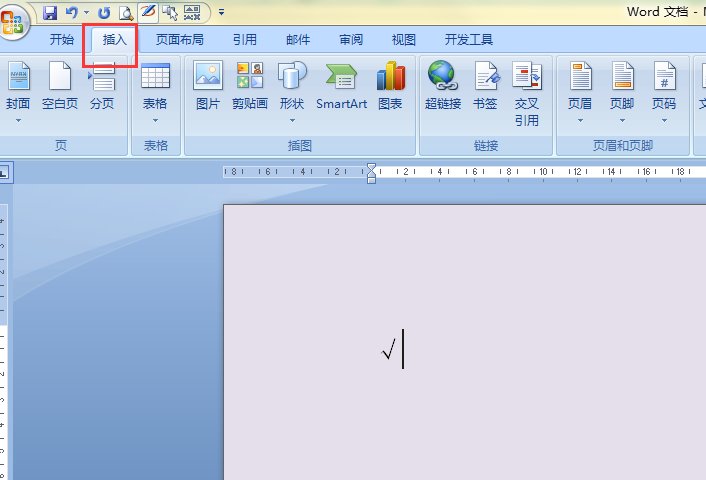Open the 页码 page number dropdown
This screenshot has height=480, width=706.
[664, 92]
